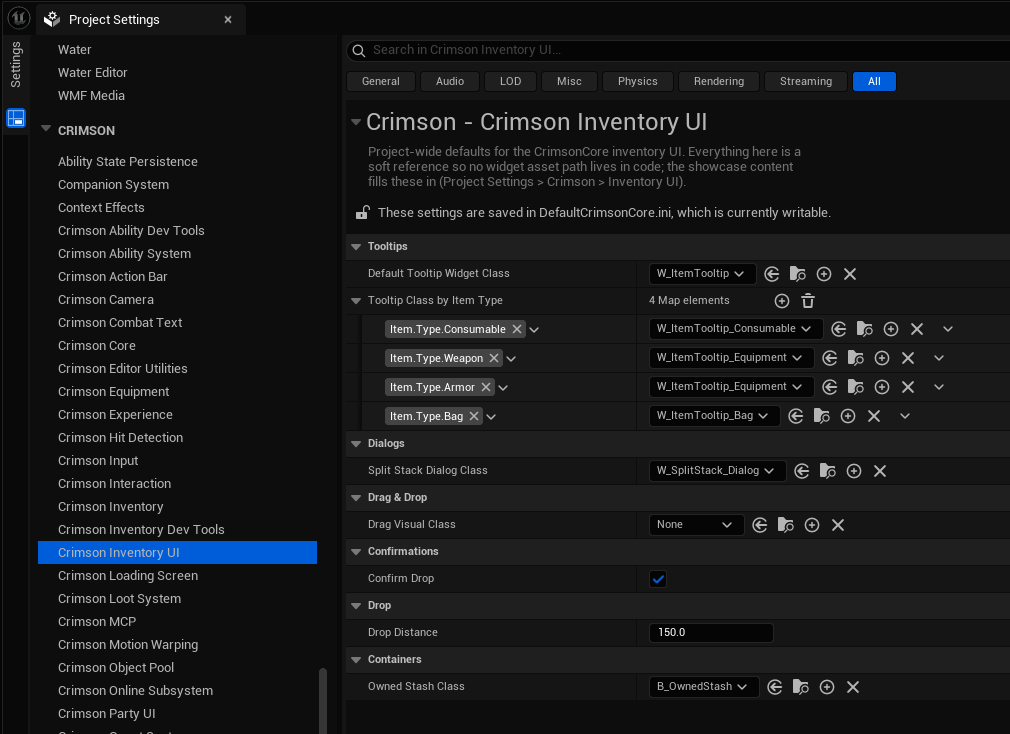Open B_OwnedStash class dropdown
1010x734 pixels.
704,686
